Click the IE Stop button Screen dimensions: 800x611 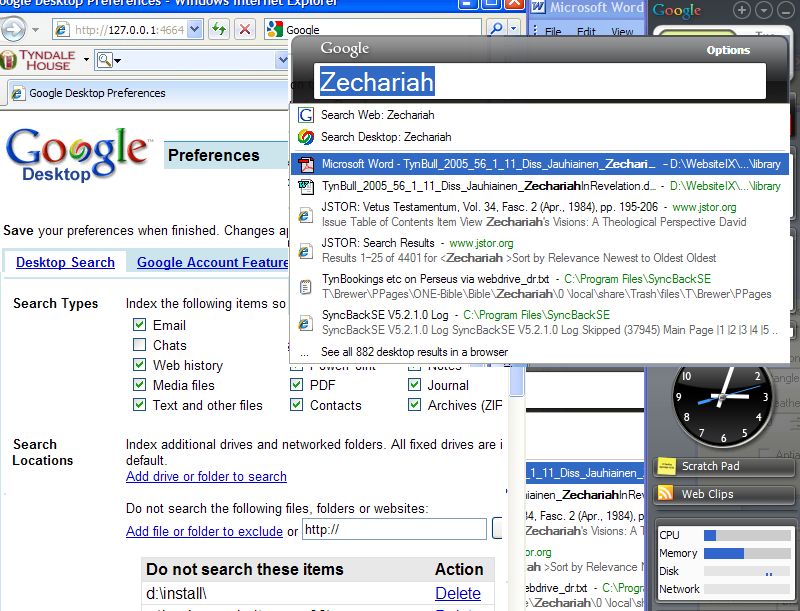tap(245, 29)
